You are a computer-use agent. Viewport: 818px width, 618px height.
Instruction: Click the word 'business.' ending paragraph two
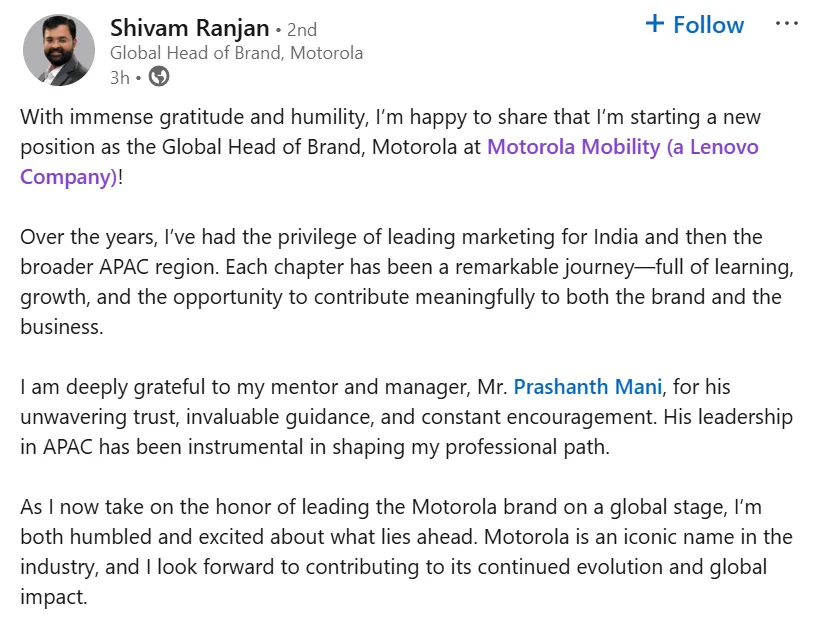click(x=62, y=327)
